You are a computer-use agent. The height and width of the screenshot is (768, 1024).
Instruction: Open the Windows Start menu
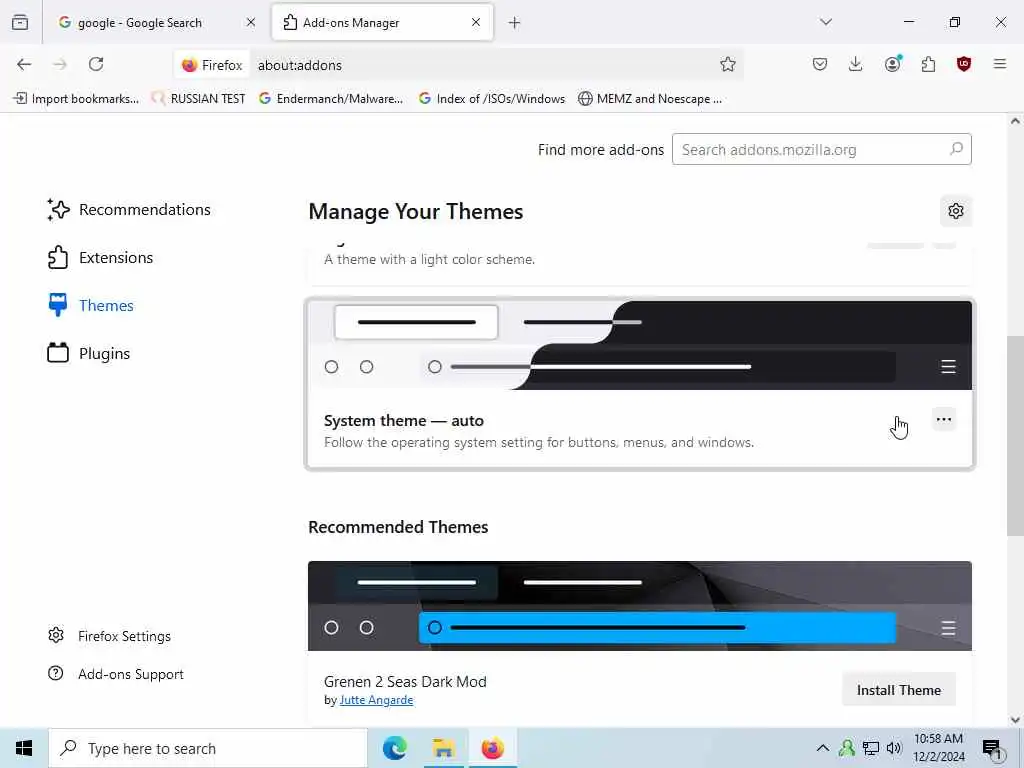(24, 748)
